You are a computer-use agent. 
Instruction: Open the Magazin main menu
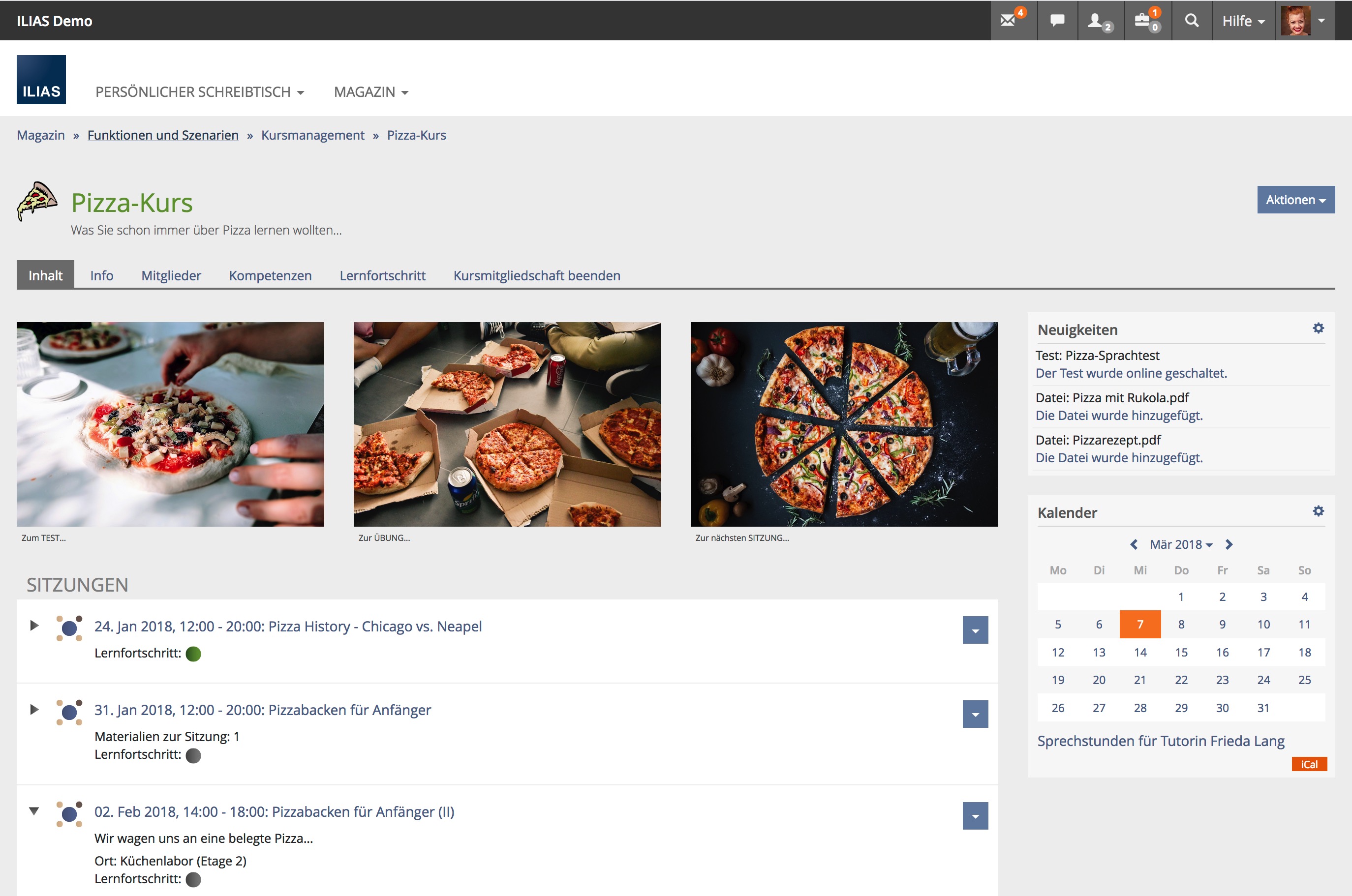pos(371,92)
